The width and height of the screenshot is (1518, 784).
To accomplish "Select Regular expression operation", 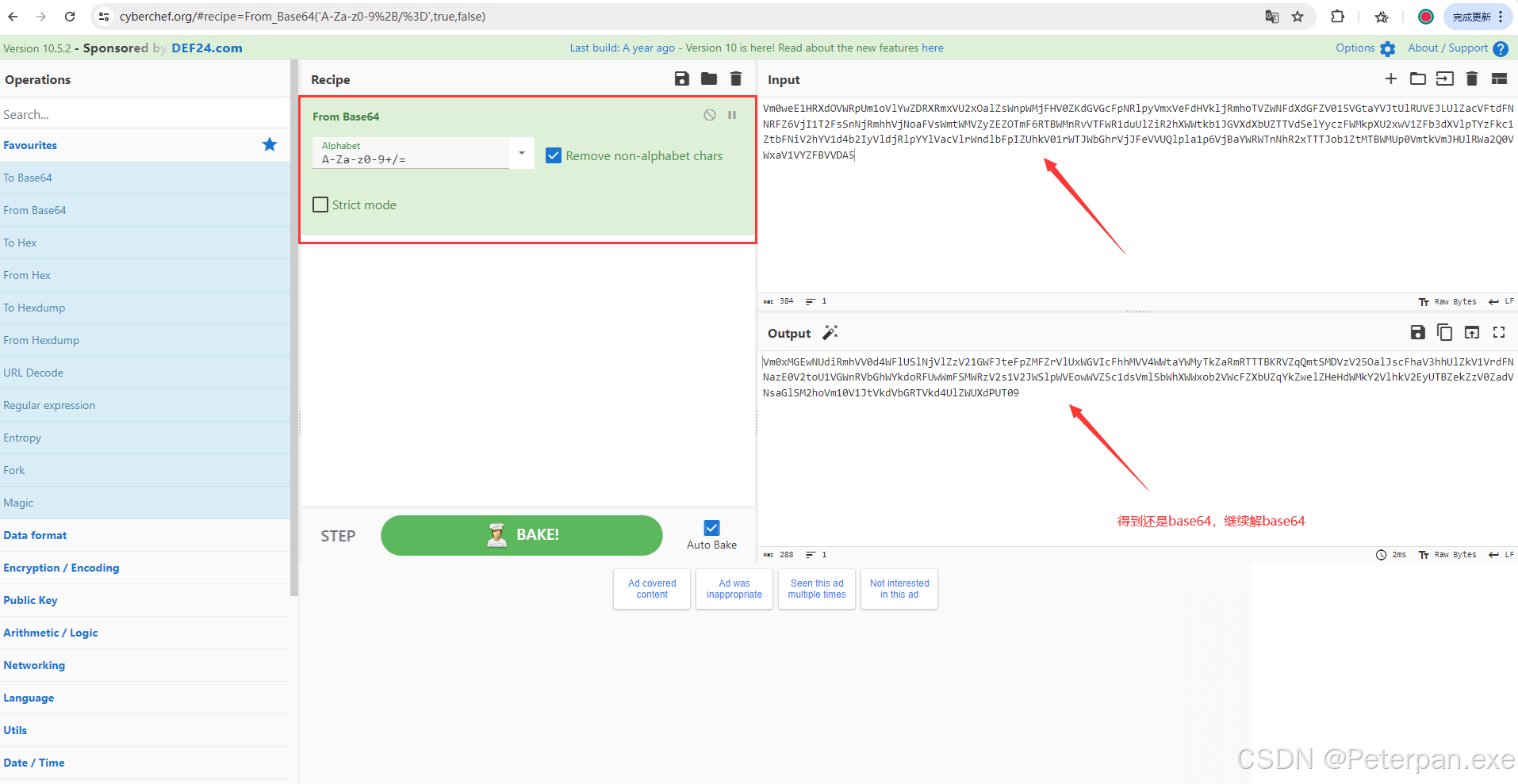I will click(144, 405).
